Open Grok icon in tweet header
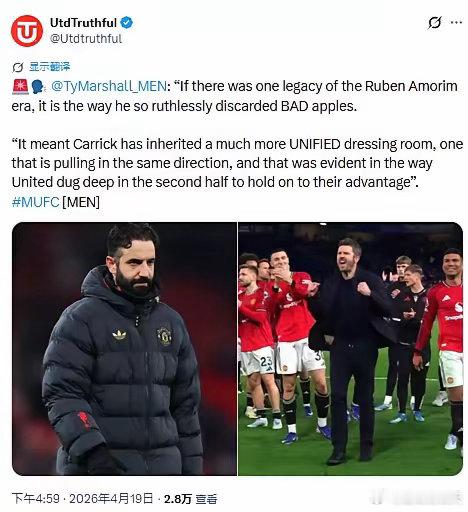The height and width of the screenshot is (512, 468). coord(434,23)
